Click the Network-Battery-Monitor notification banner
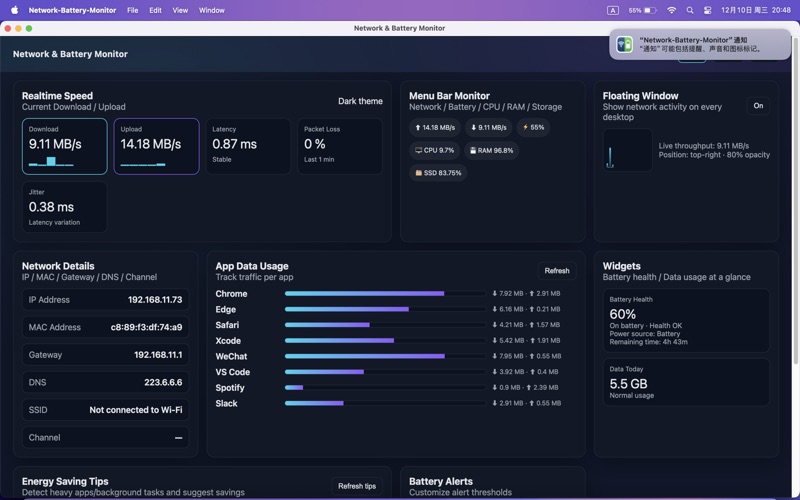Screen dimensions: 800x500 (x=700, y=44)
